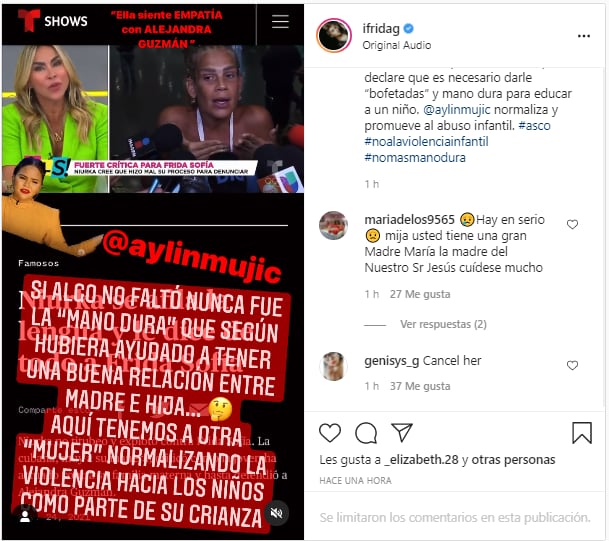The width and height of the screenshot is (609, 541).
Task: Like the post with the heart icon
Action: tap(330, 433)
